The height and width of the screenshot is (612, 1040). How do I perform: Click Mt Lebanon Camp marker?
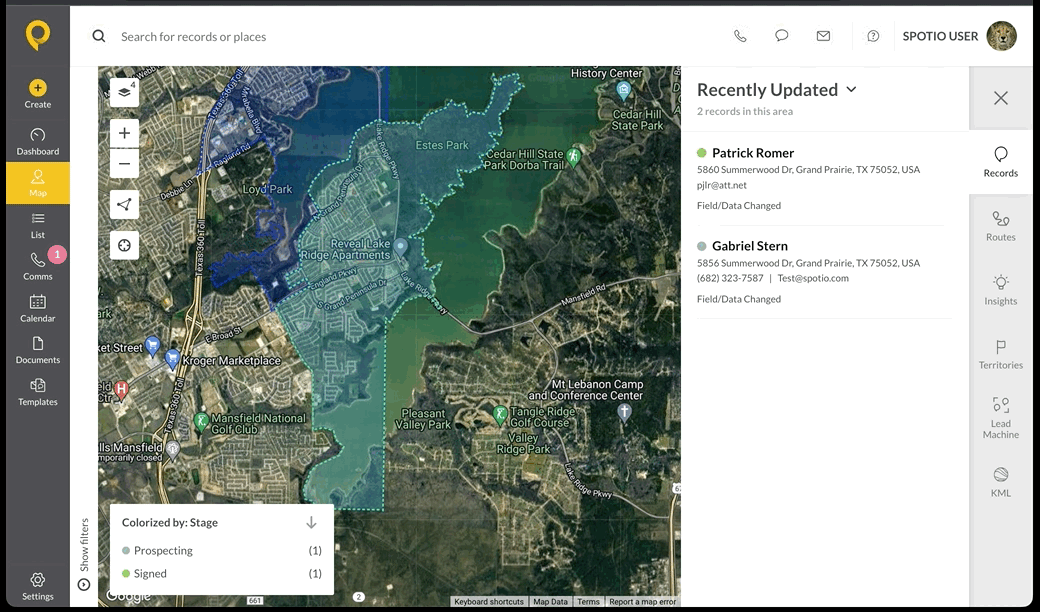(x=624, y=412)
